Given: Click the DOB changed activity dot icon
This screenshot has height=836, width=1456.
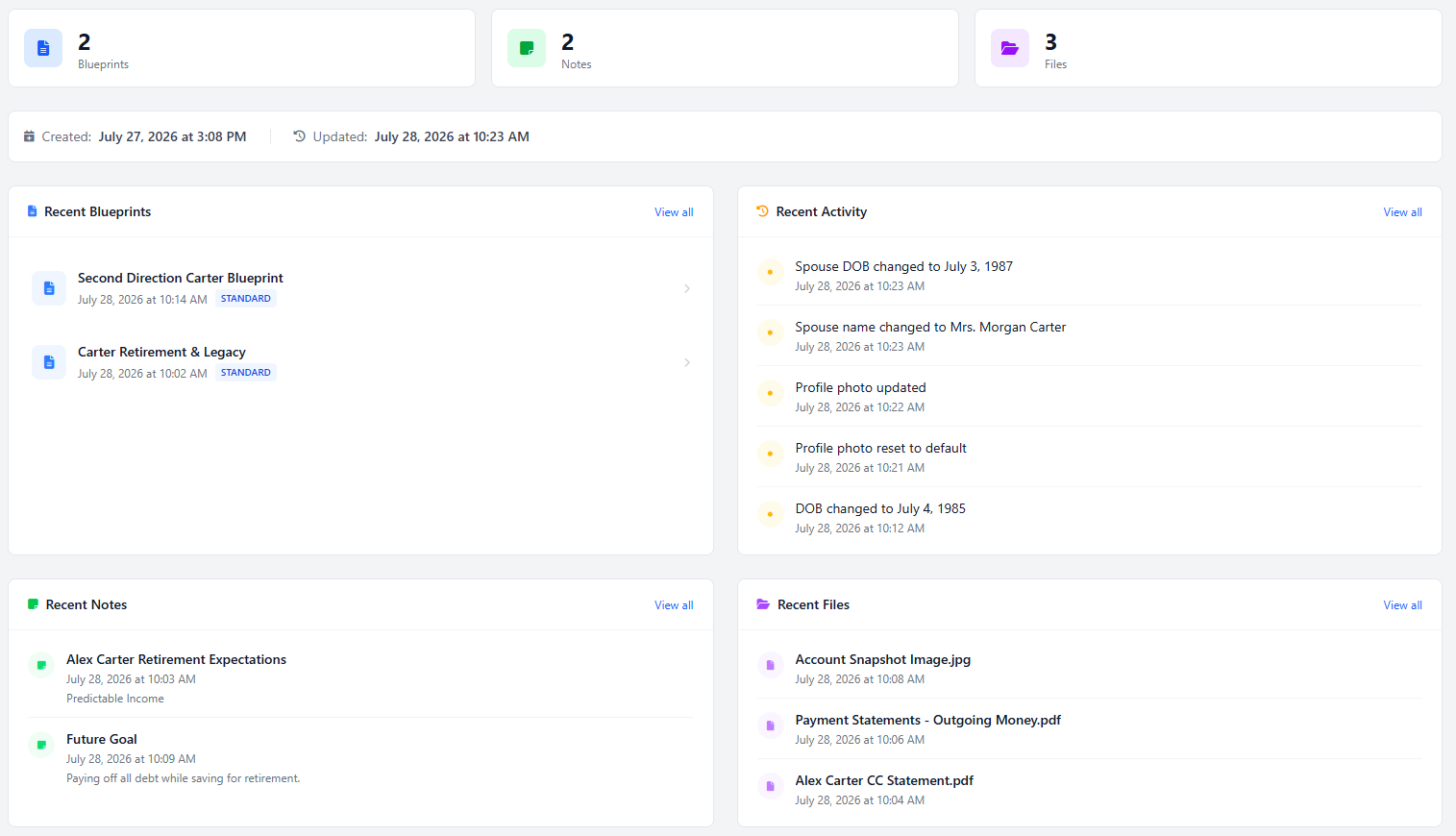Looking at the screenshot, I should [x=770, y=514].
